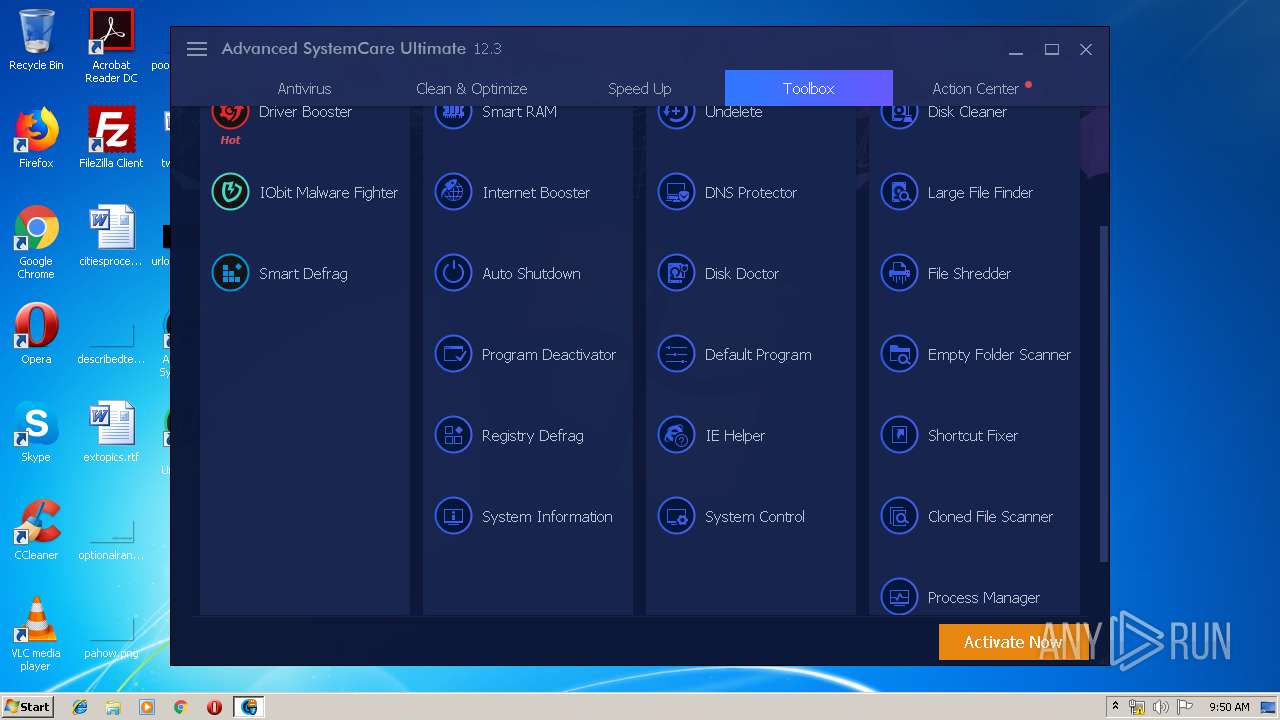The width and height of the screenshot is (1280, 720).
Task: Launch IObit Malware Fighter icon
Action: point(230,192)
